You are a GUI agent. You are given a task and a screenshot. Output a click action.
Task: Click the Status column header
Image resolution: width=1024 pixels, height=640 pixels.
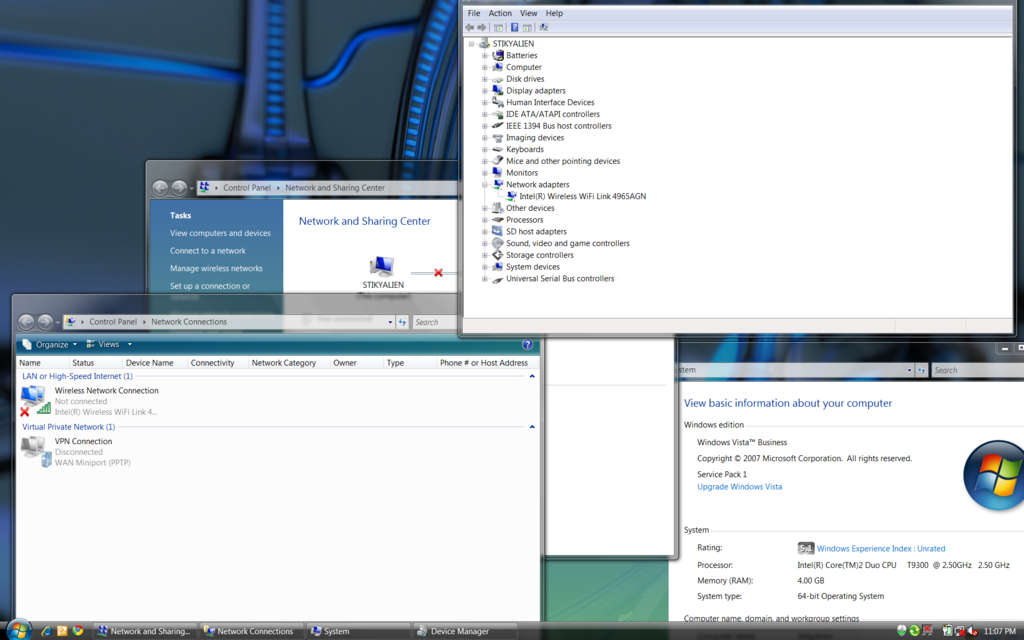tap(96, 363)
